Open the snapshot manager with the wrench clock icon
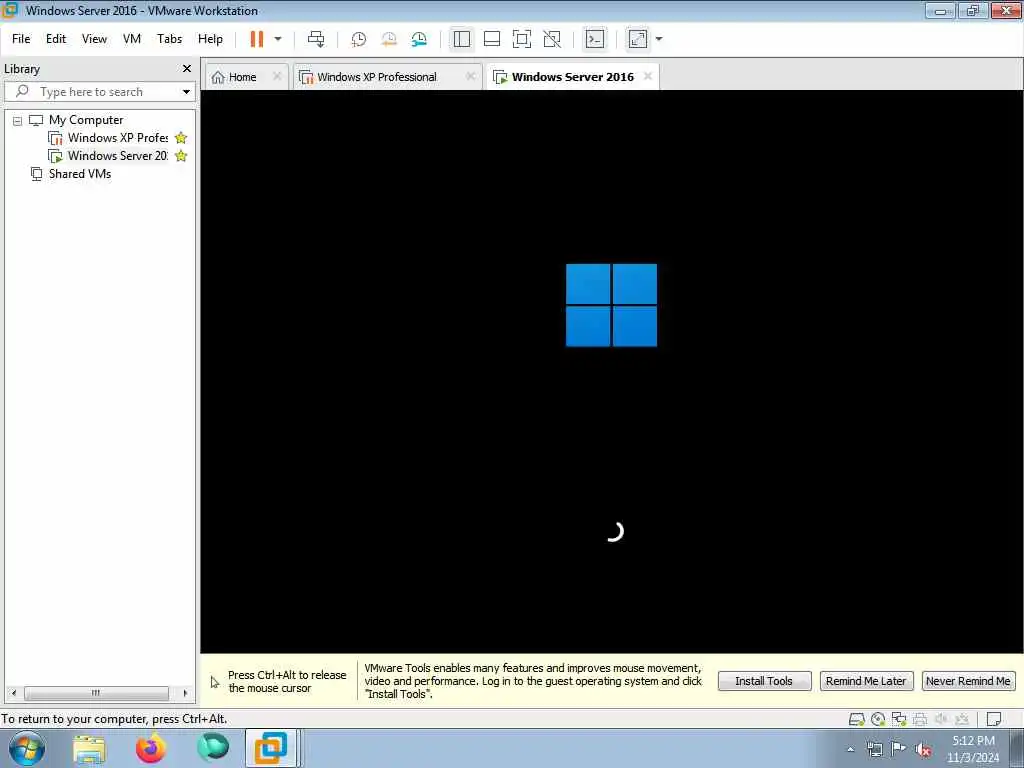Image resolution: width=1024 pixels, height=768 pixels. [x=419, y=39]
